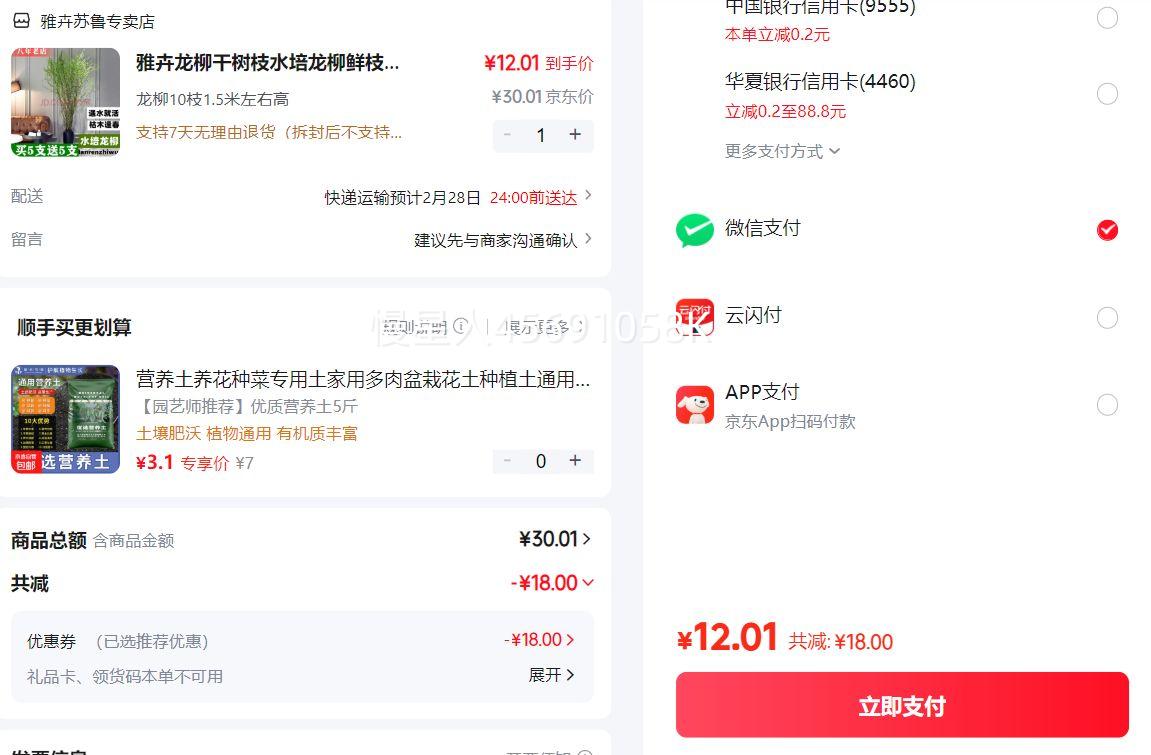Decrease the 龙柳 quantity with minus

pyautogui.click(x=508, y=135)
